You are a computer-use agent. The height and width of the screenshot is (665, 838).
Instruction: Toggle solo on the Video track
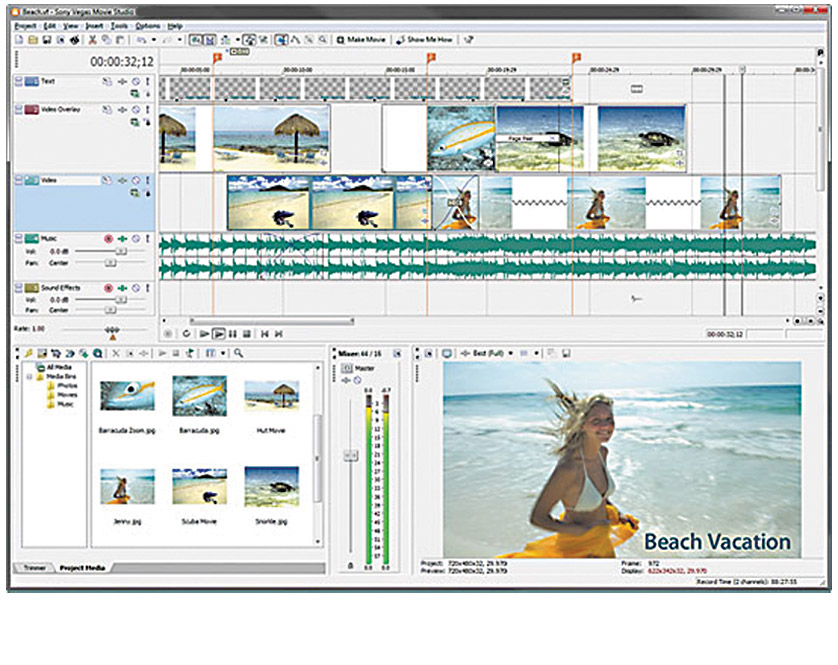click(x=148, y=181)
